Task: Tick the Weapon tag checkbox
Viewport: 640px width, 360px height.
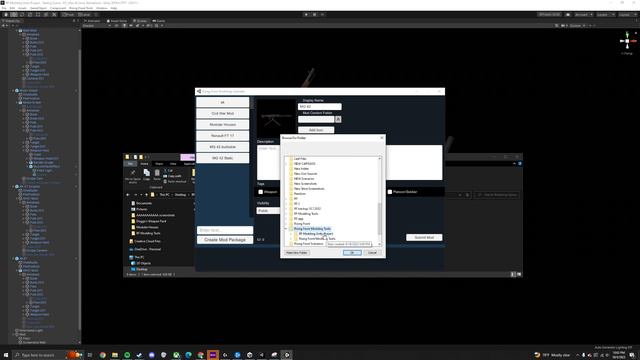Action: click(x=260, y=192)
